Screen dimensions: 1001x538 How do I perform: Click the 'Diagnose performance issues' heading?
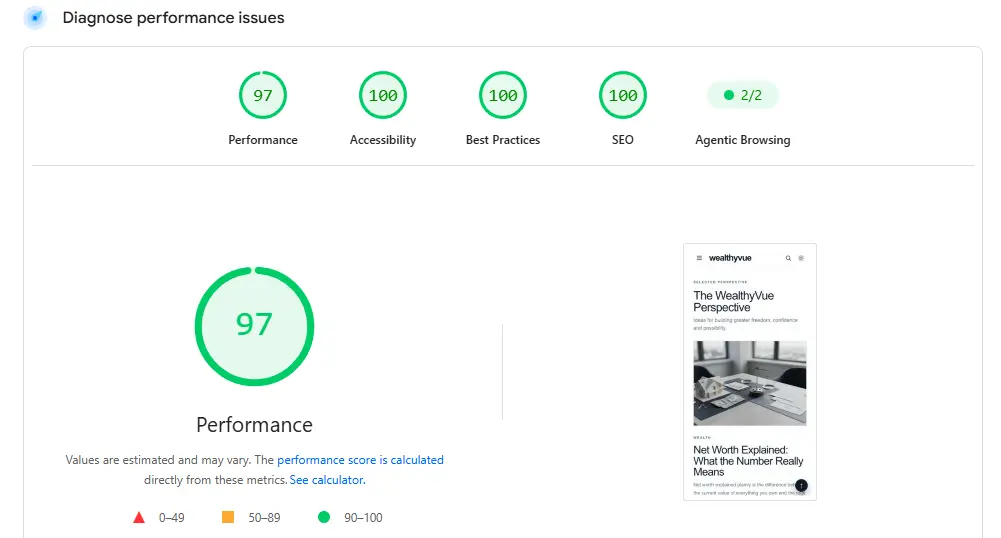tap(173, 18)
